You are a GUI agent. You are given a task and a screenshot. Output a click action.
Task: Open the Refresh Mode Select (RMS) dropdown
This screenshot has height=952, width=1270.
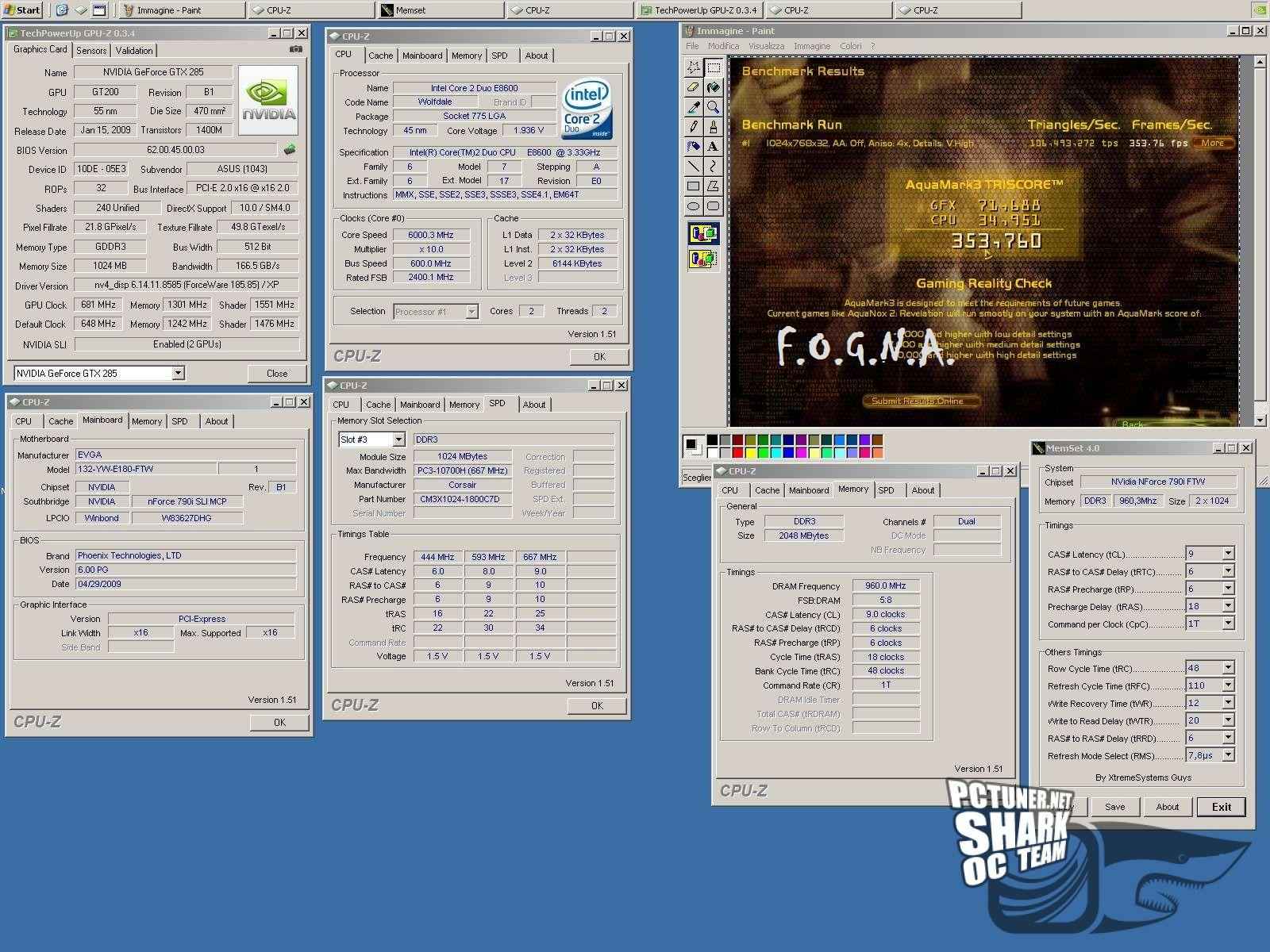pyautogui.click(x=1228, y=755)
